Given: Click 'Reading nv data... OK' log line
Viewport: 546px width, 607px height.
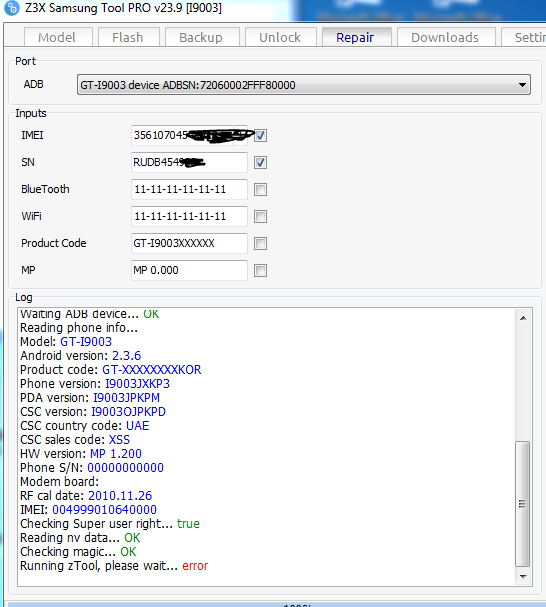Looking at the screenshot, I should 80,538.
